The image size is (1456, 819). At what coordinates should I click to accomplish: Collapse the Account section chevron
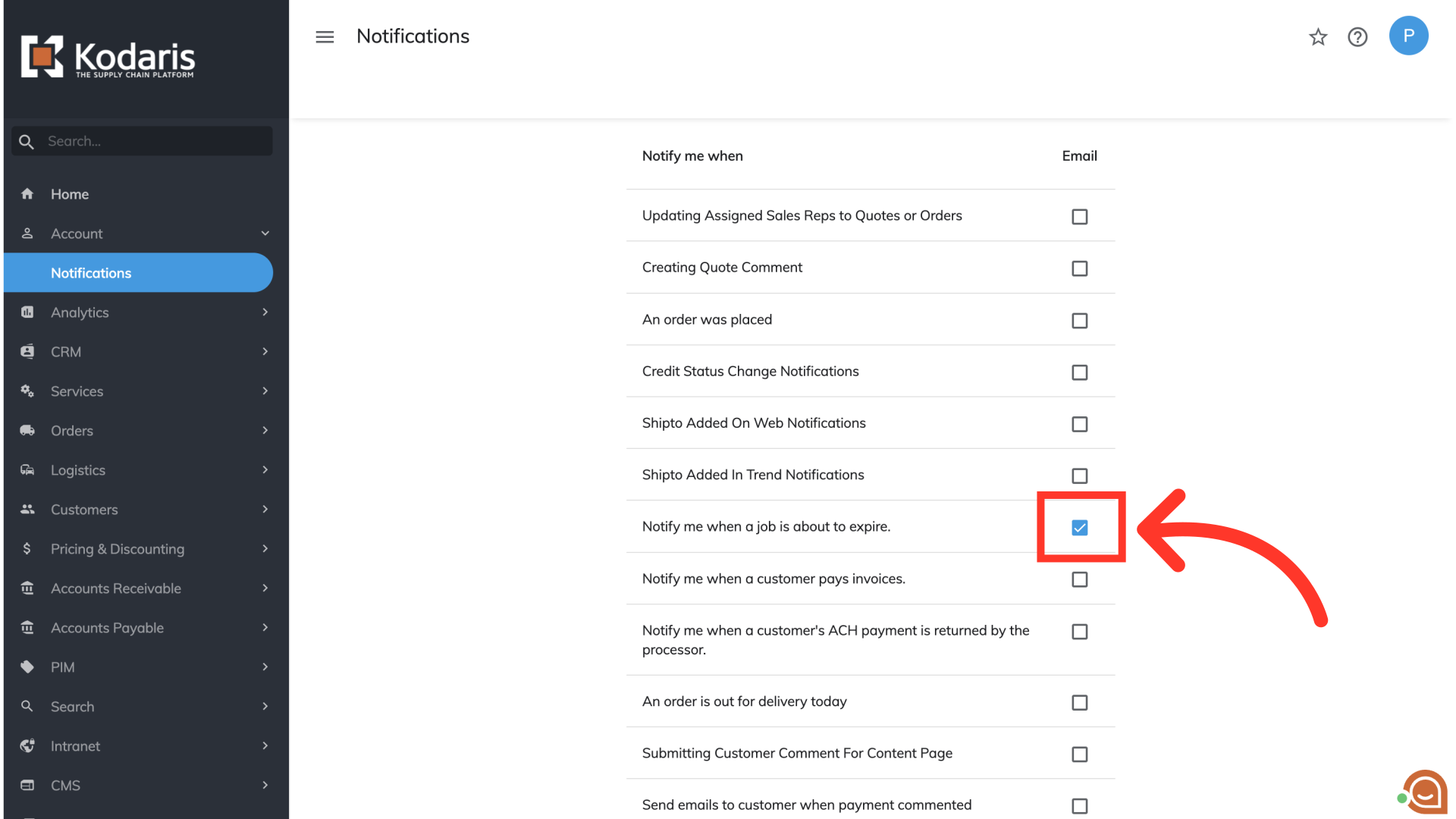tap(265, 234)
